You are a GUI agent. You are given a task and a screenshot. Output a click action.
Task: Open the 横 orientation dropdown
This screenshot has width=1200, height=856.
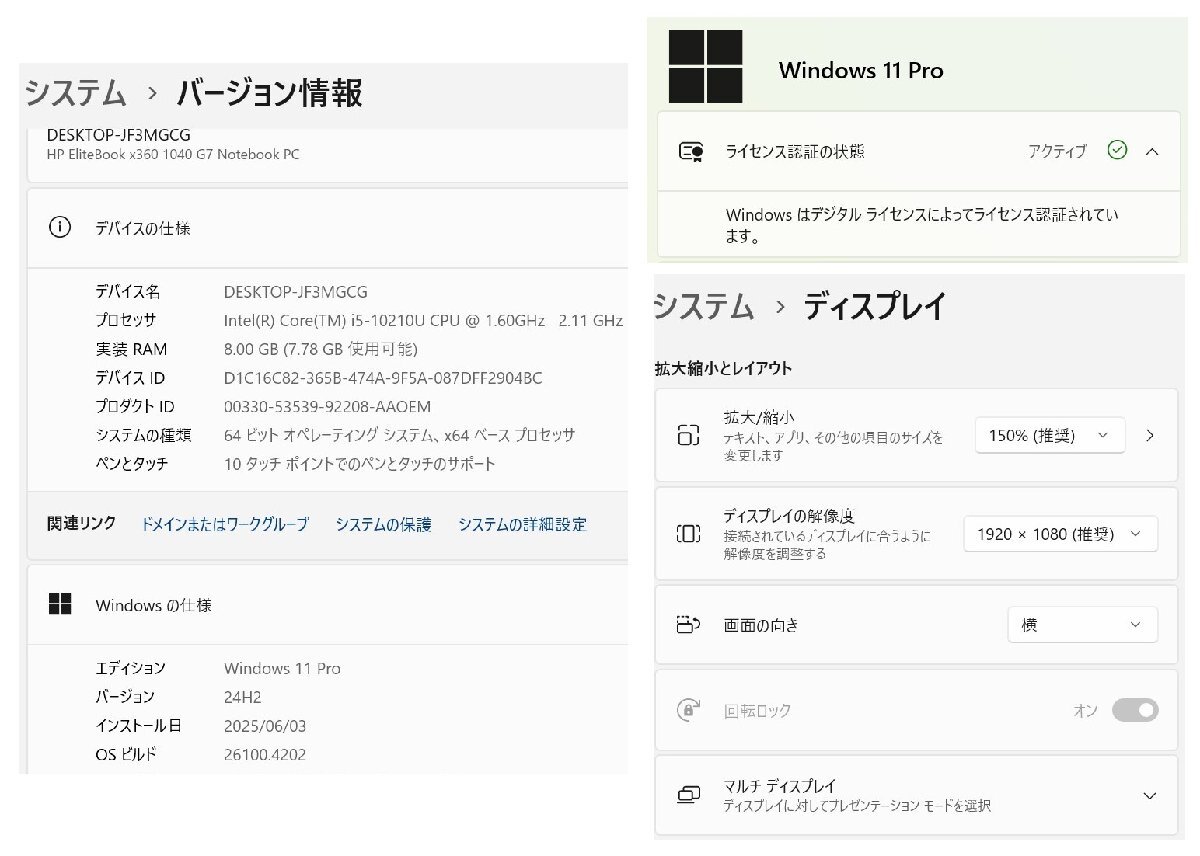(x=1082, y=624)
